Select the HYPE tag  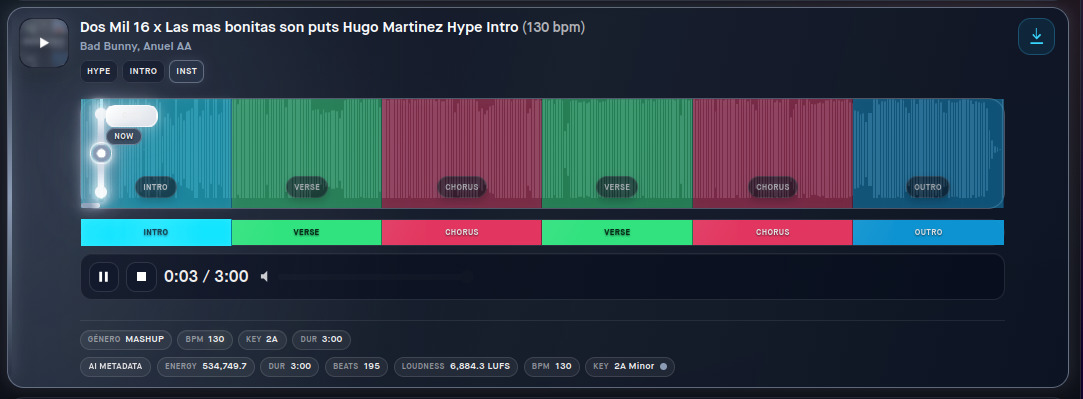[x=99, y=71]
